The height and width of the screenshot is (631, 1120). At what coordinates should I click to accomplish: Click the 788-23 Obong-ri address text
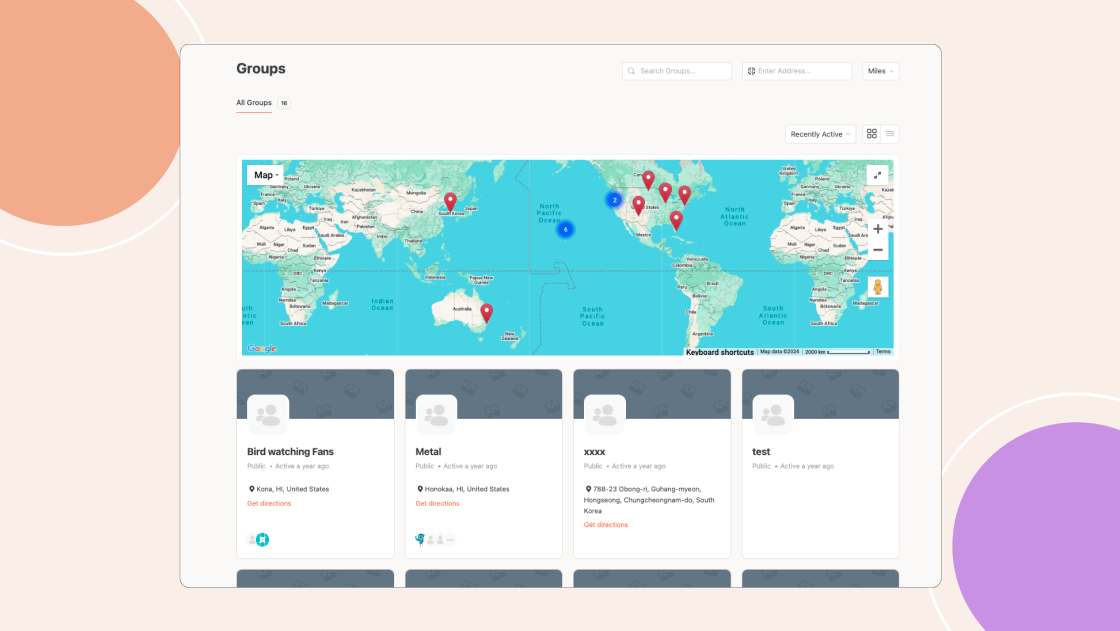coord(649,500)
